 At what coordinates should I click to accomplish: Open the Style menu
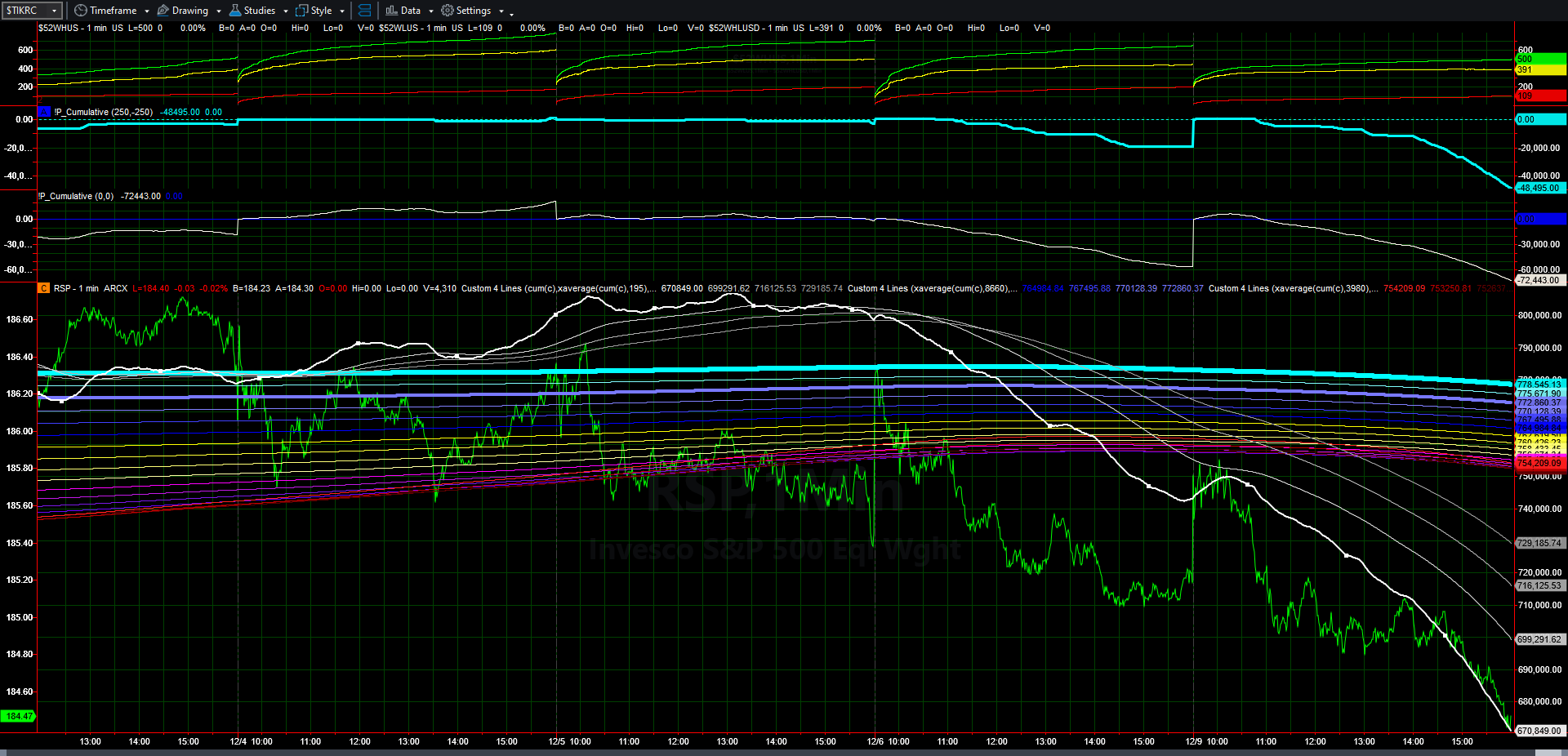[x=321, y=11]
